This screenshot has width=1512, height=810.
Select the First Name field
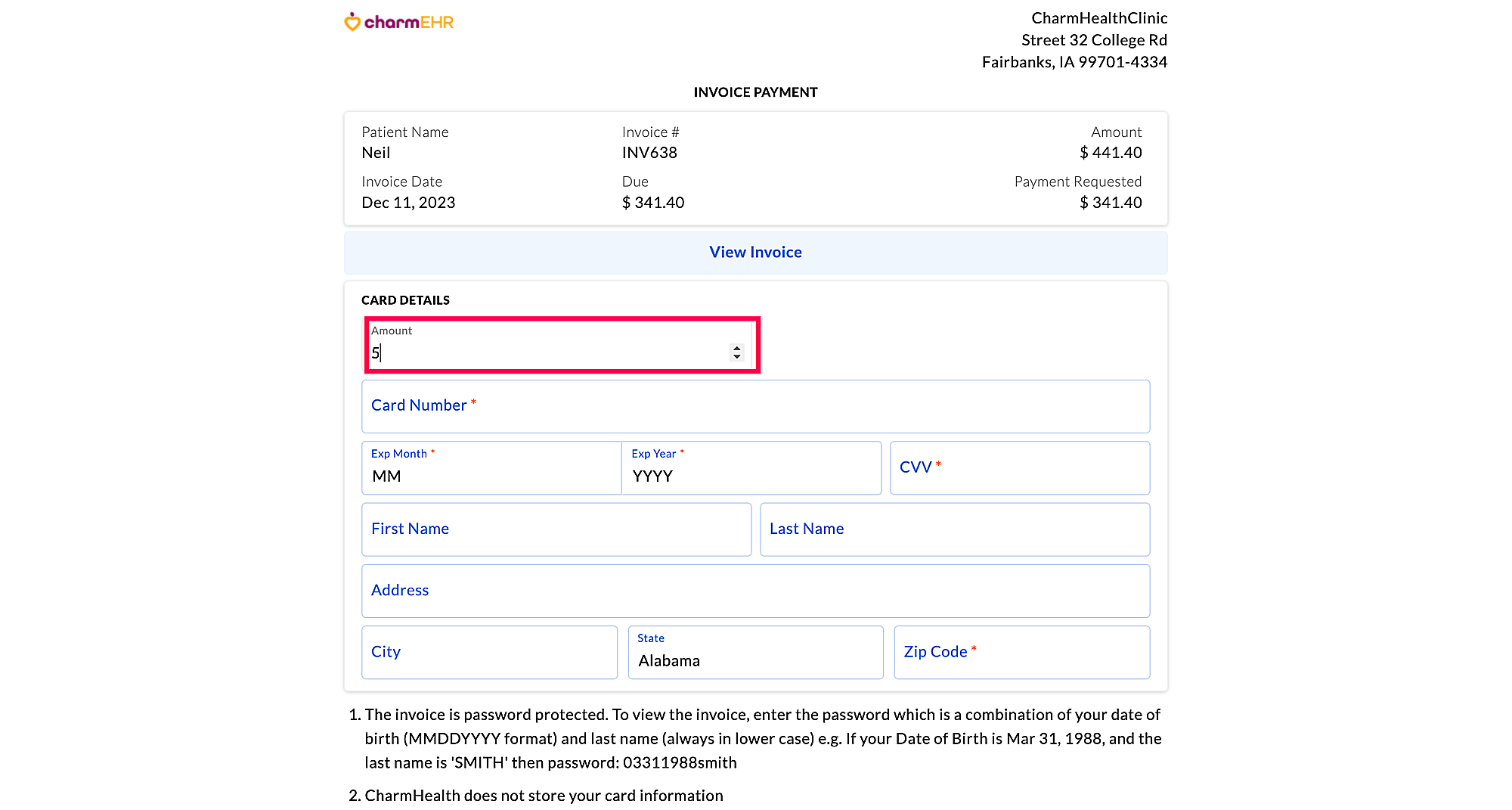(556, 529)
